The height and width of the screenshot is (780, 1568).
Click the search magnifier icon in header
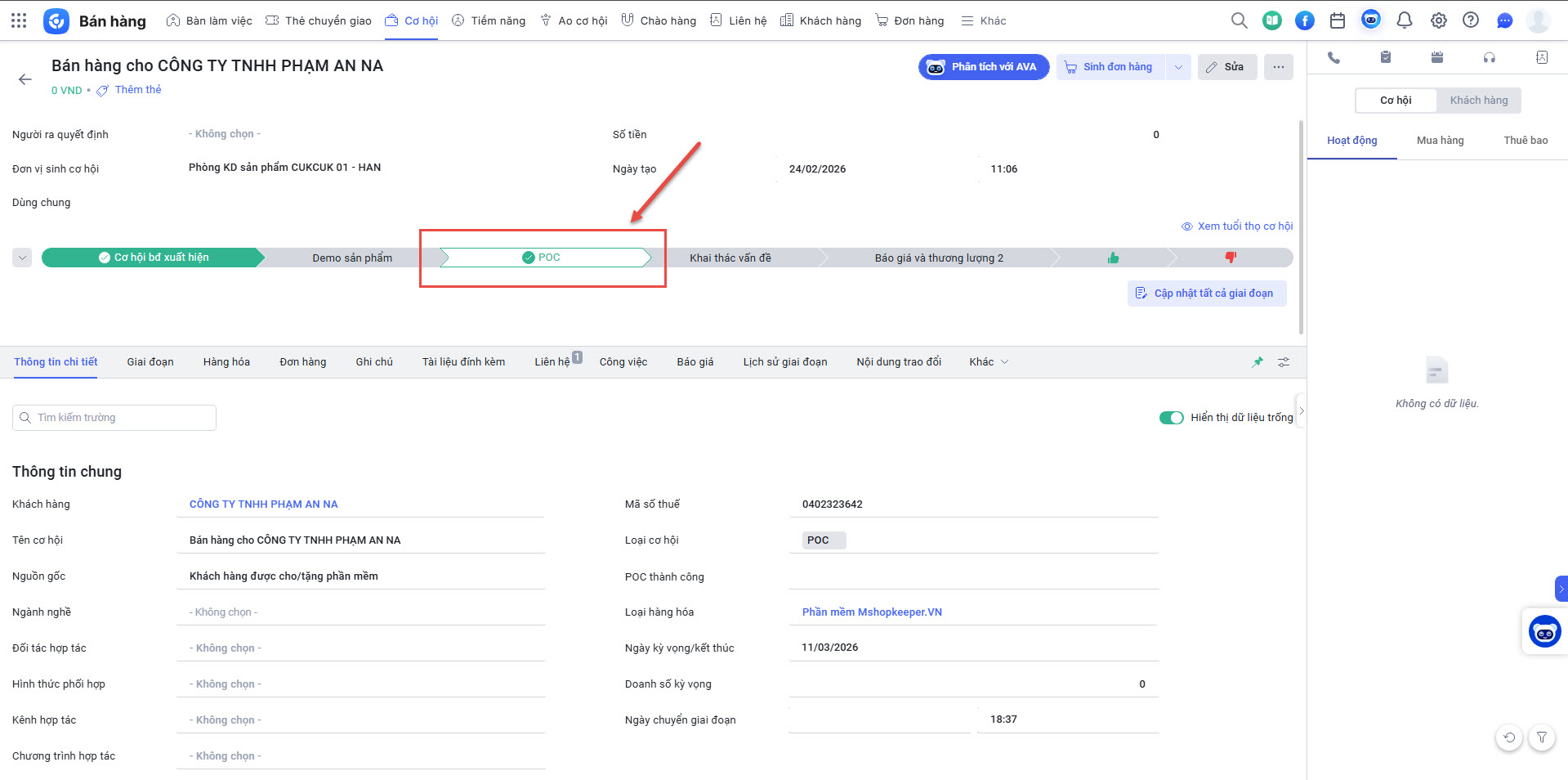(1239, 20)
